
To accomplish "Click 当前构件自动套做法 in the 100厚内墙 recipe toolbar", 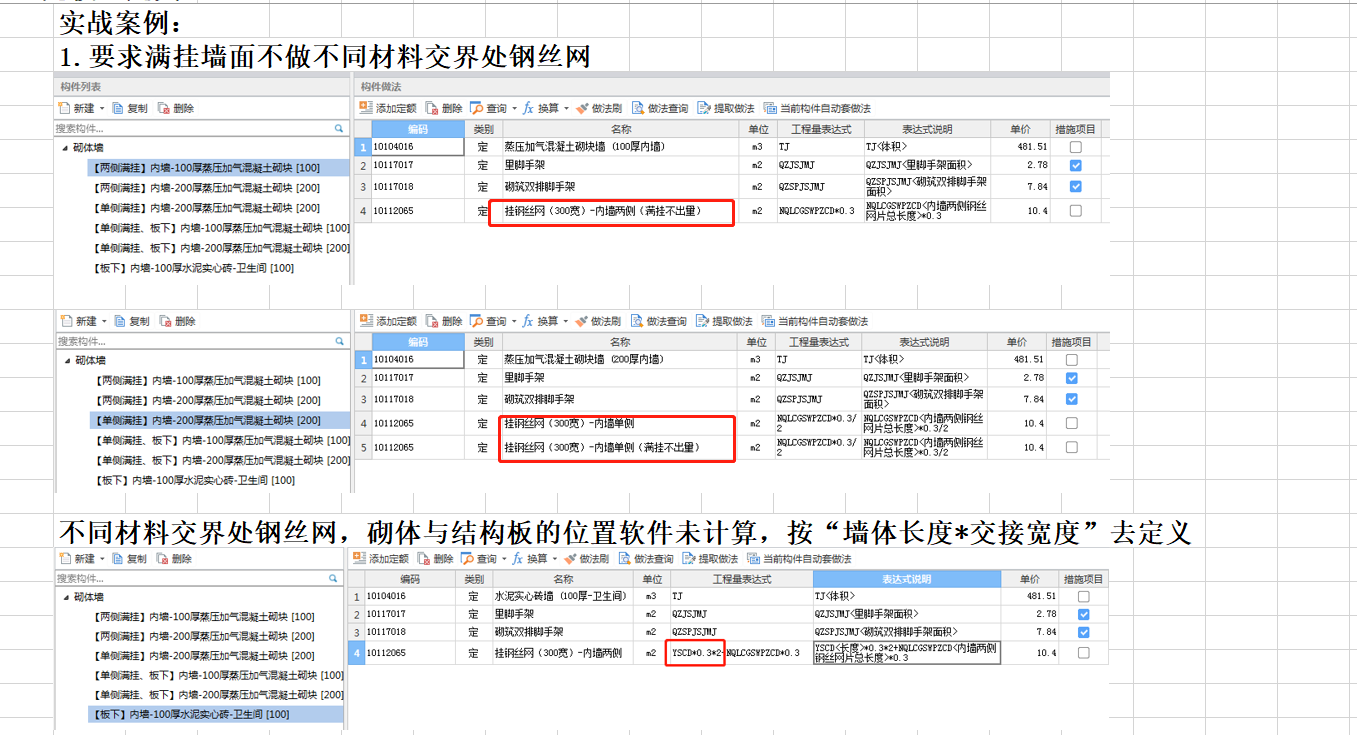I will point(817,108).
